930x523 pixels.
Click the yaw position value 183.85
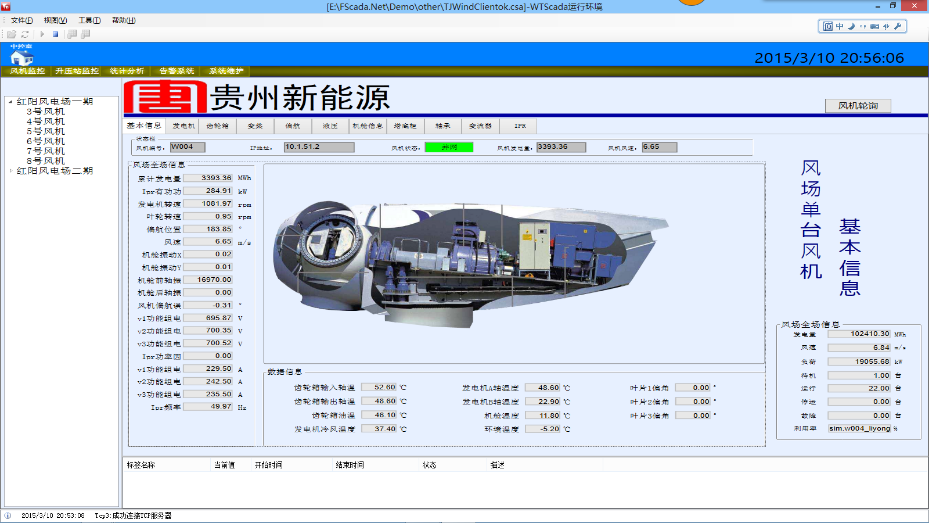click(208, 229)
